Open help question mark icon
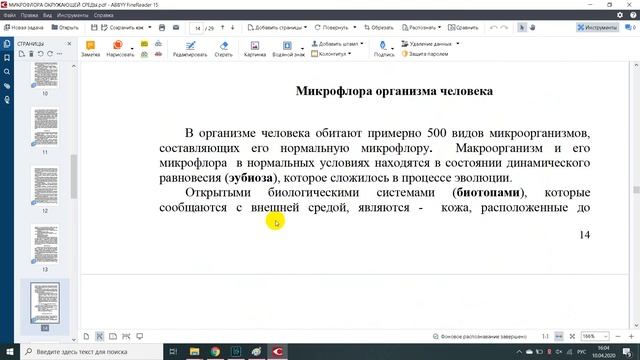Image resolution: width=640 pixels, height=360 pixels. point(633,15)
